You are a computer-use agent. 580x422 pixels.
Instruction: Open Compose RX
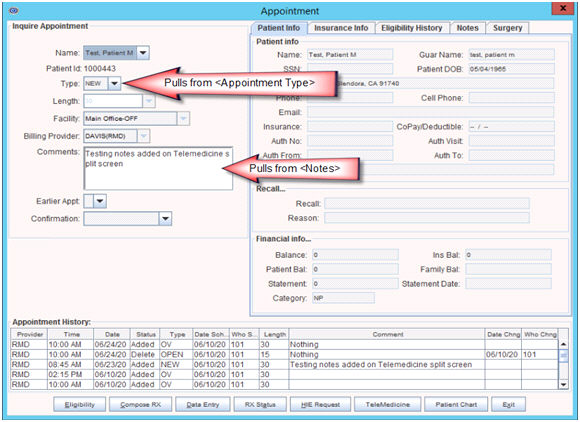click(141, 405)
